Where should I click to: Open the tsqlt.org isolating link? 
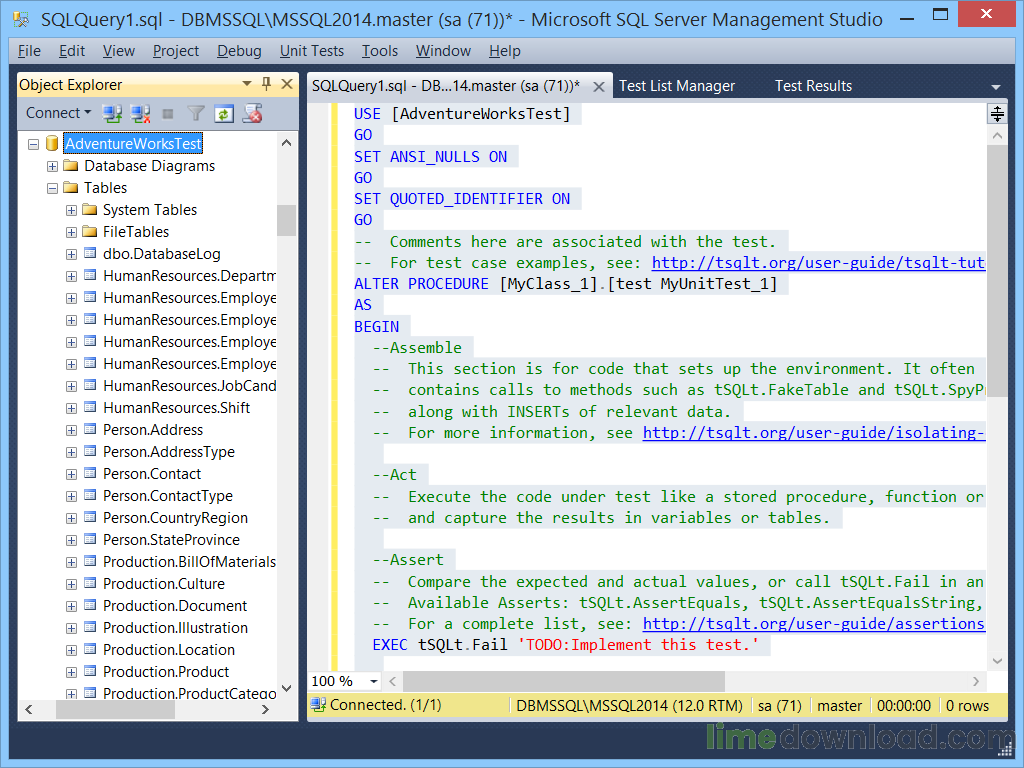coord(814,432)
